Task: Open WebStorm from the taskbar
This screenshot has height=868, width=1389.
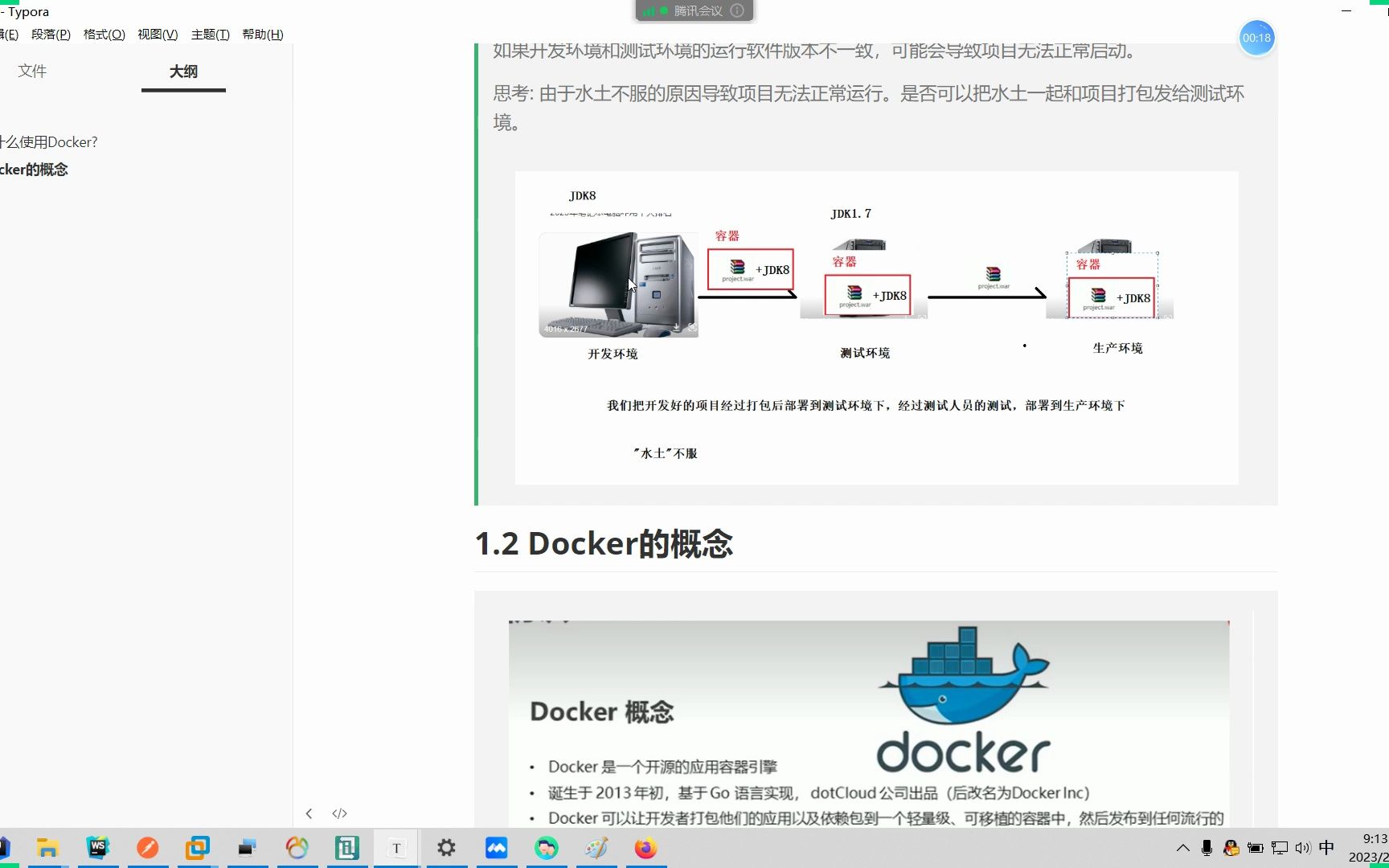Action: pyautogui.click(x=97, y=848)
